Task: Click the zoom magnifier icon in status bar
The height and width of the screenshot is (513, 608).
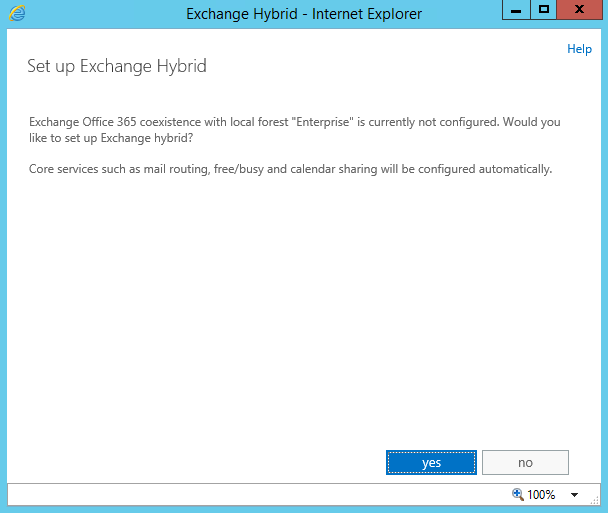Action: (x=518, y=494)
